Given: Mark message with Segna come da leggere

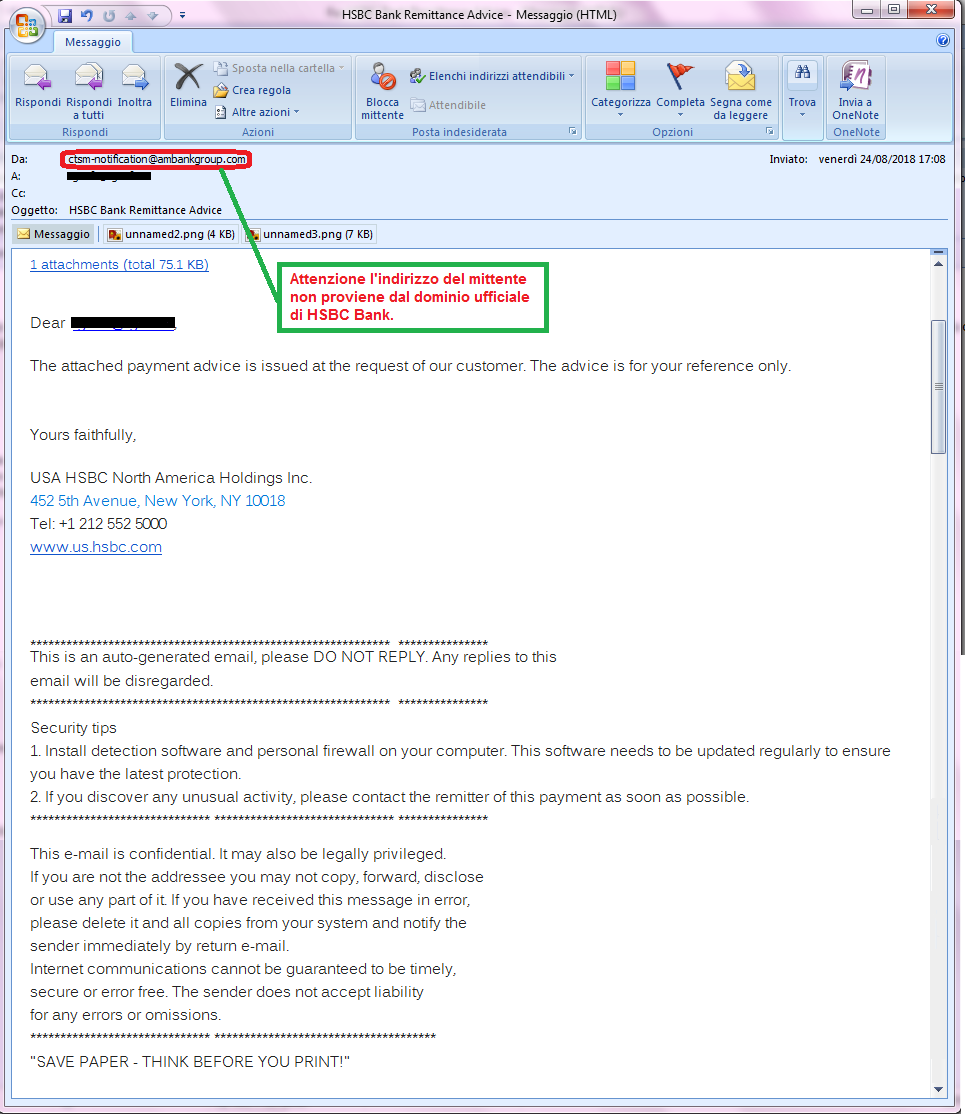Looking at the screenshot, I should 741,90.
